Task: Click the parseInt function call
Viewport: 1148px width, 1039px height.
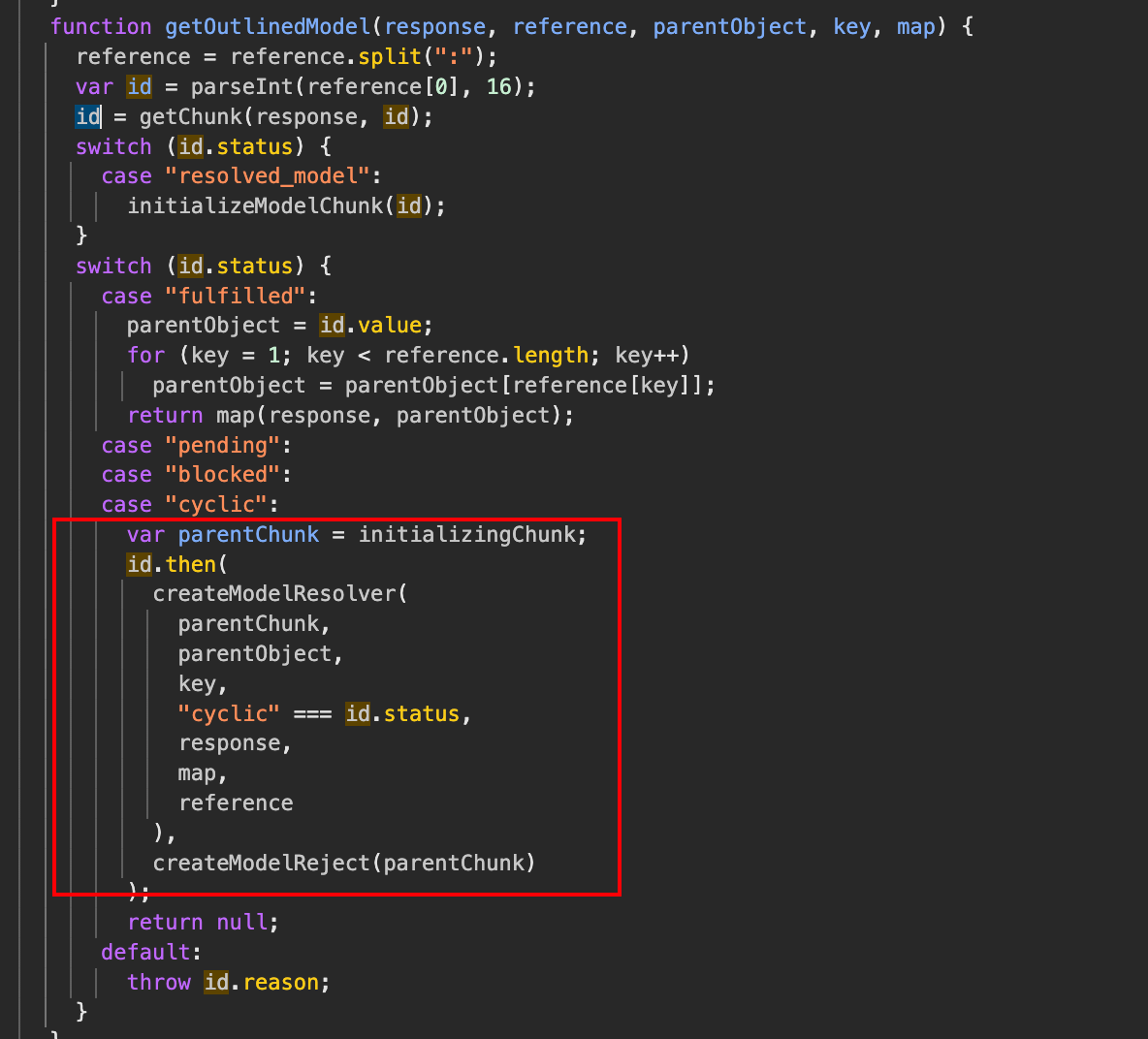Action: pos(241,86)
